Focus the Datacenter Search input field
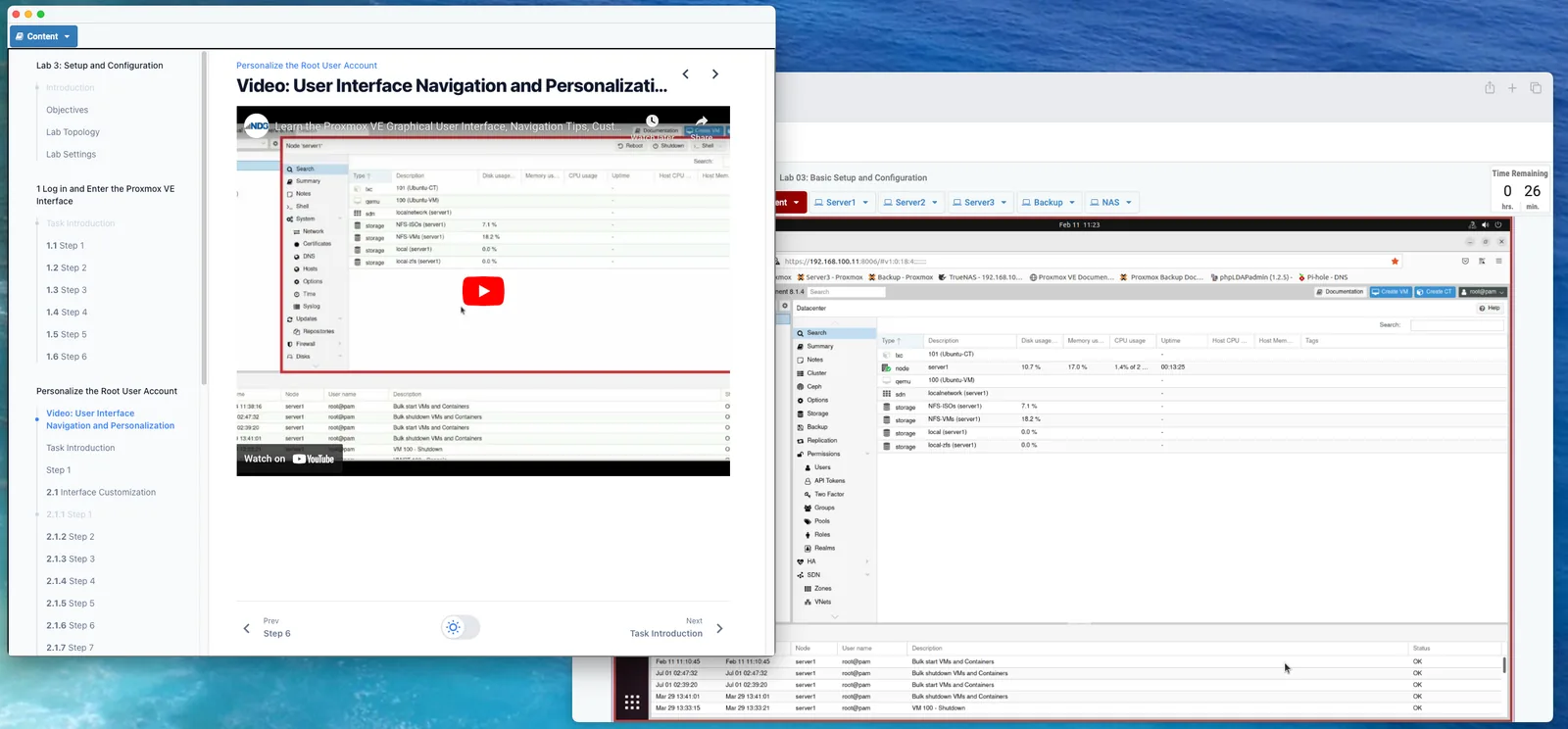 click(x=1456, y=325)
